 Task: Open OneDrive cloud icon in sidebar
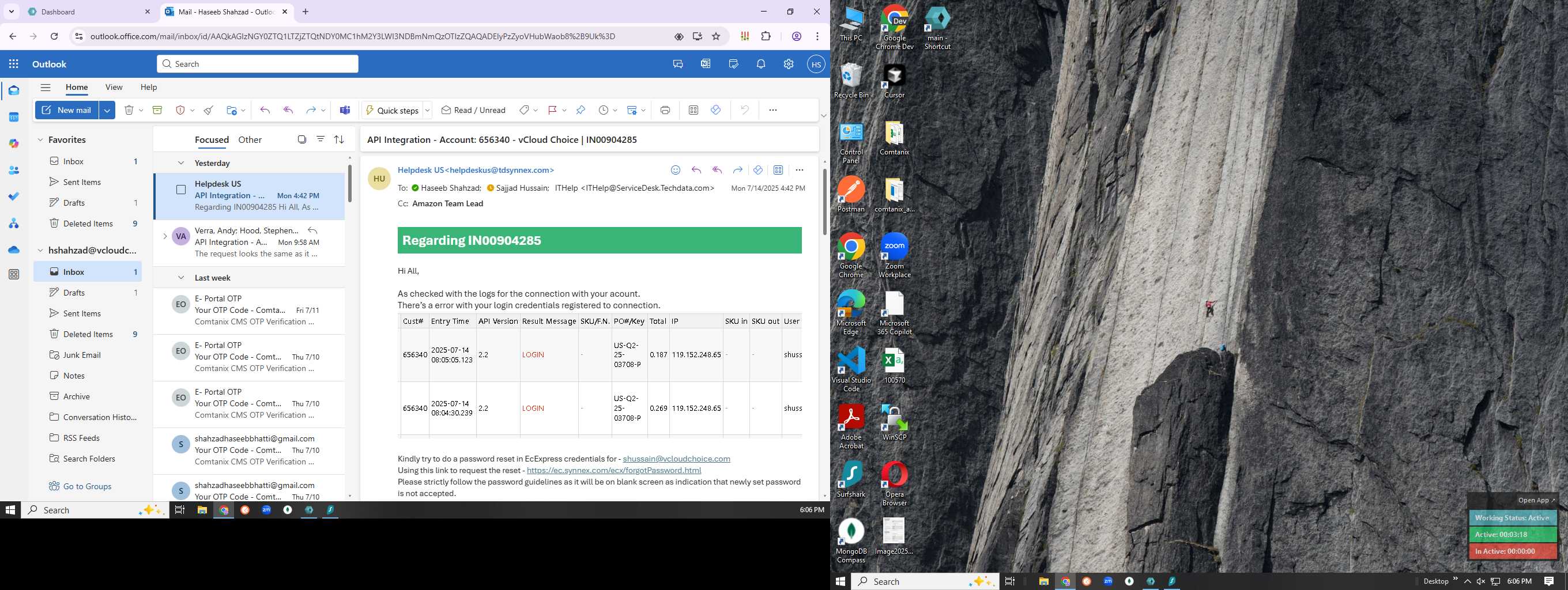pos(14,249)
